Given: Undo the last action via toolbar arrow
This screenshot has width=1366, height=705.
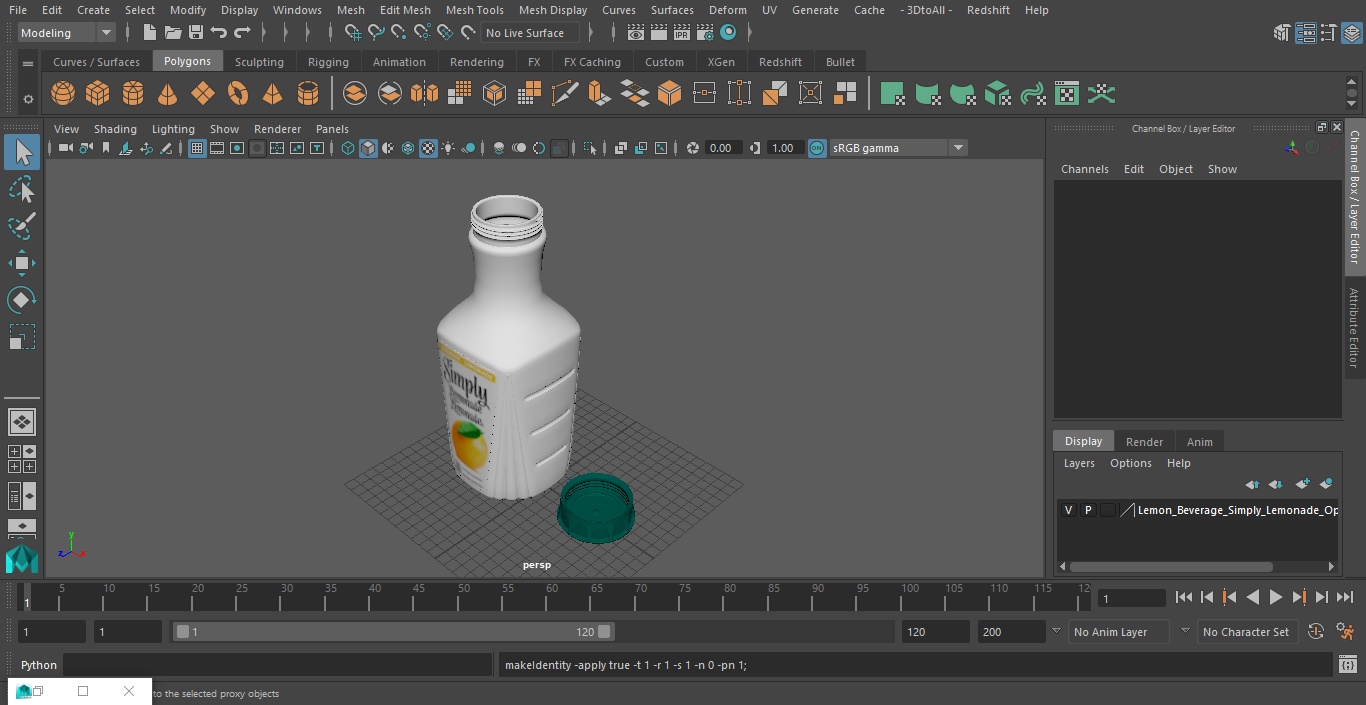Looking at the screenshot, I should pos(219,33).
